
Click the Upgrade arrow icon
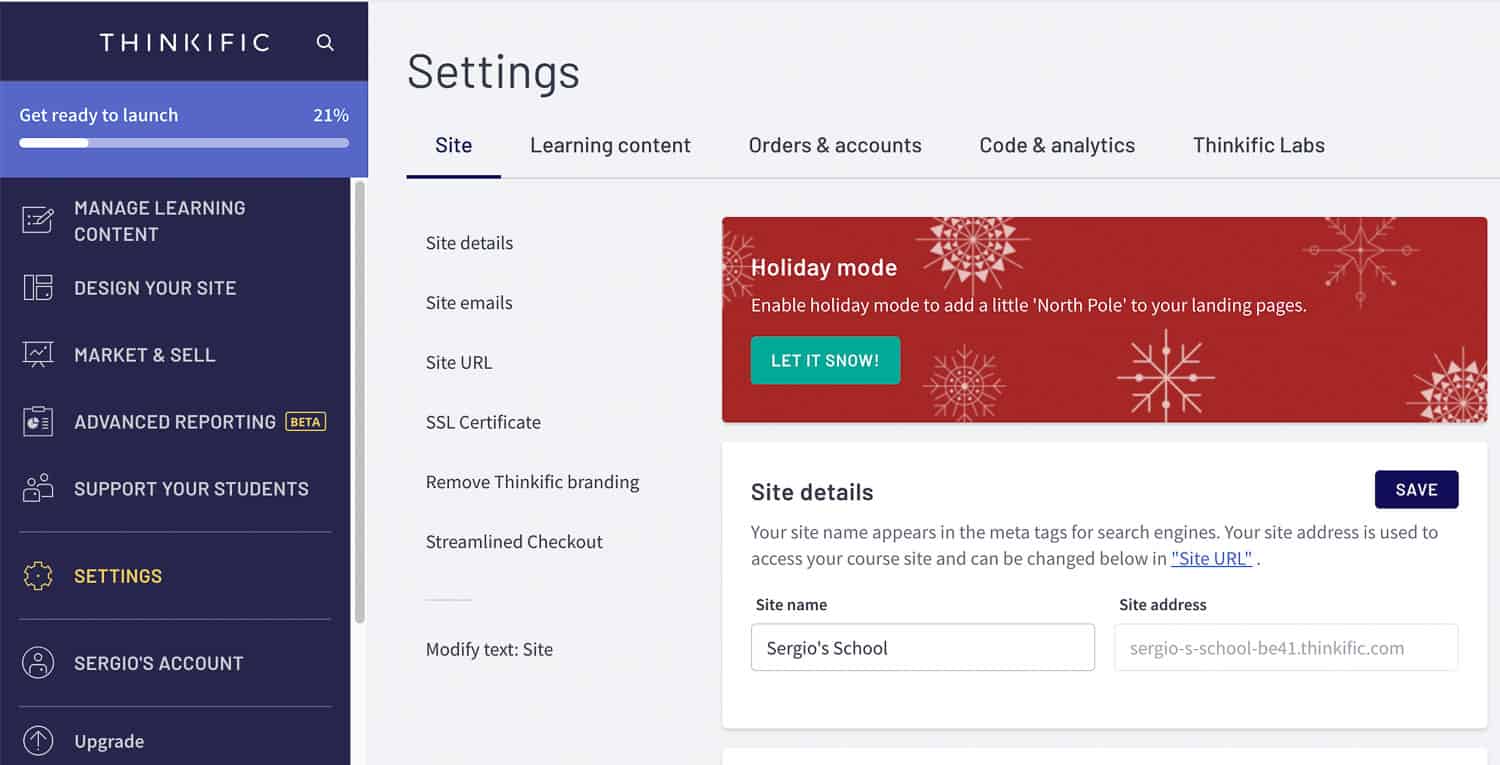(x=38, y=741)
